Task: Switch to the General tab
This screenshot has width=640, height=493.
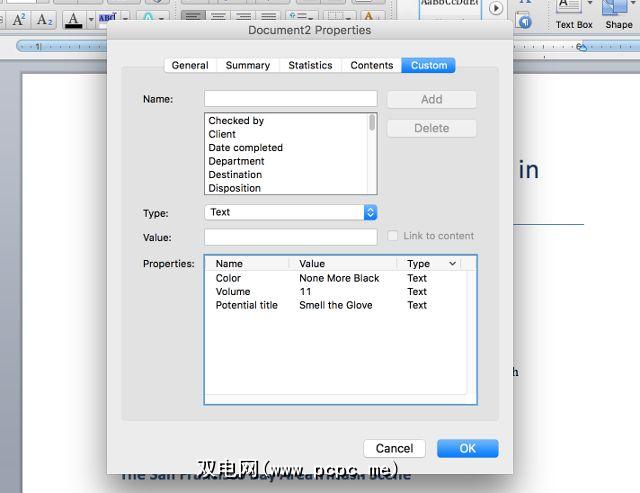Action: coord(190,65)
